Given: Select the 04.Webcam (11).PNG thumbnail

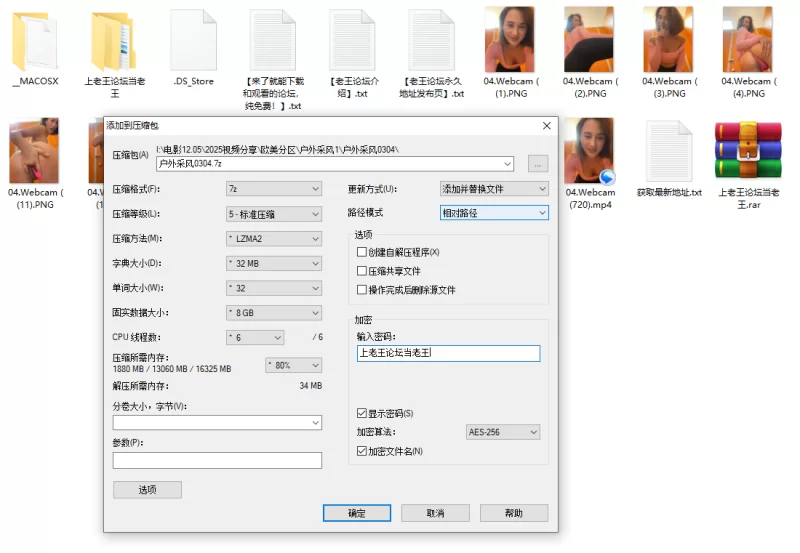Looking at the screenshot, I should [34, 150].
